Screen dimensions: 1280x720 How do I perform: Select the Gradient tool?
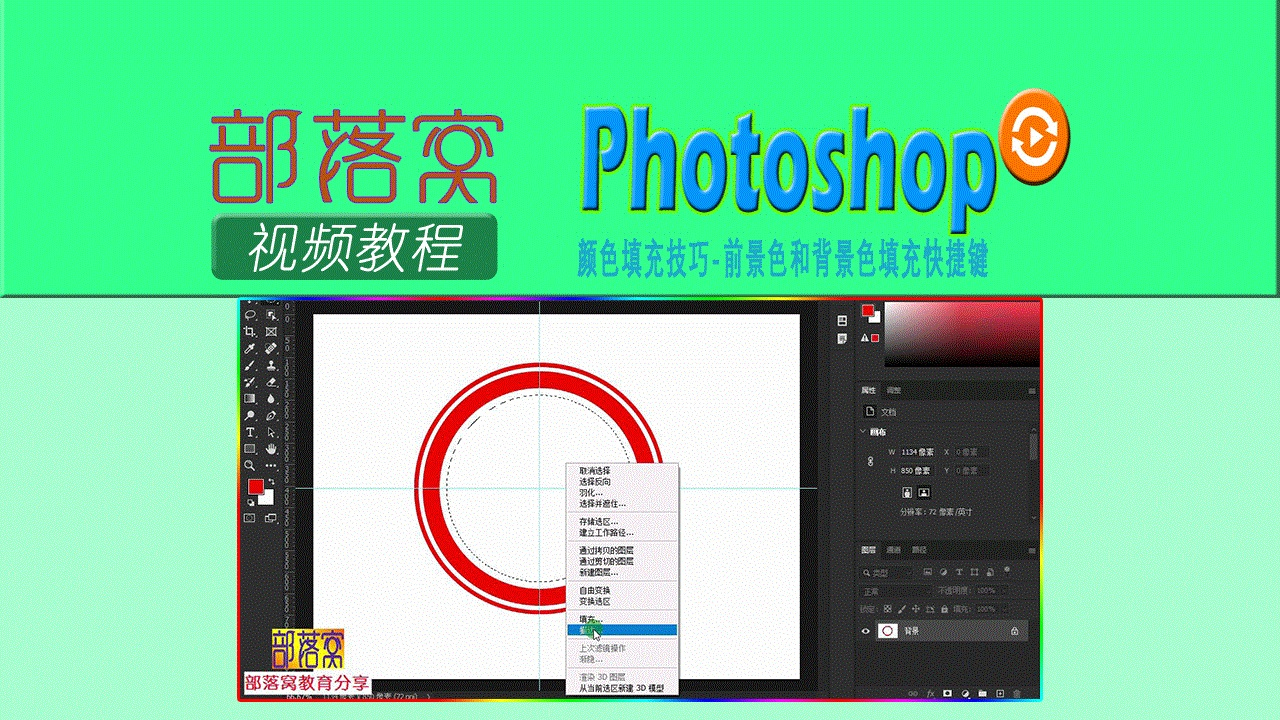[250, 397]
